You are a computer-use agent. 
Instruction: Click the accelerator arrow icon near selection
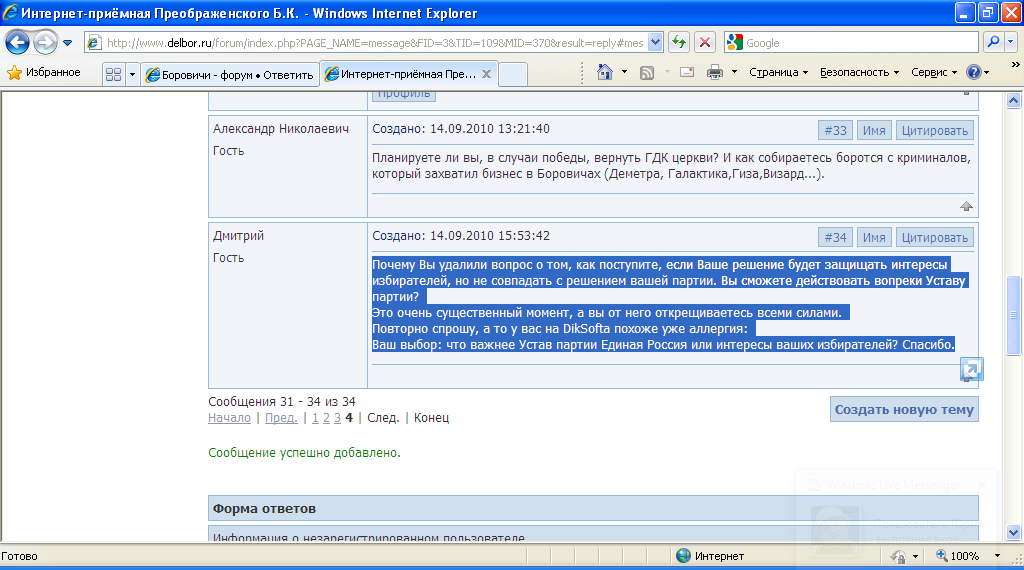pos(971,370)
